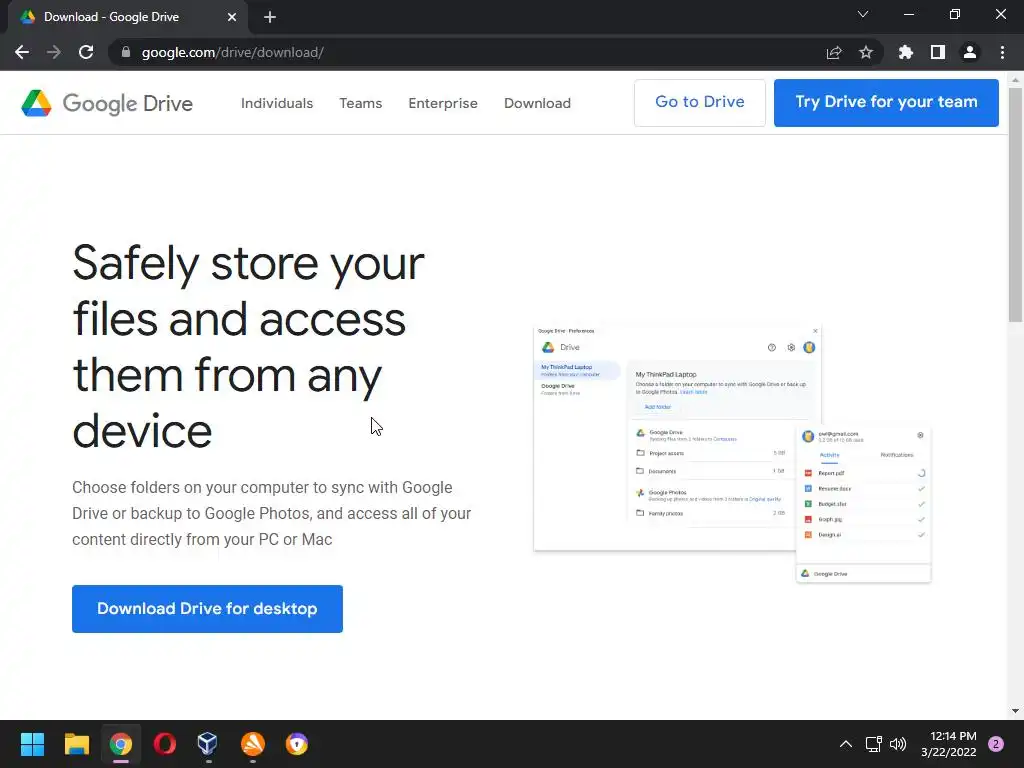1024x768 pixels.
Task: Click Download Drive for desktop button
Action: click(207, 609)
